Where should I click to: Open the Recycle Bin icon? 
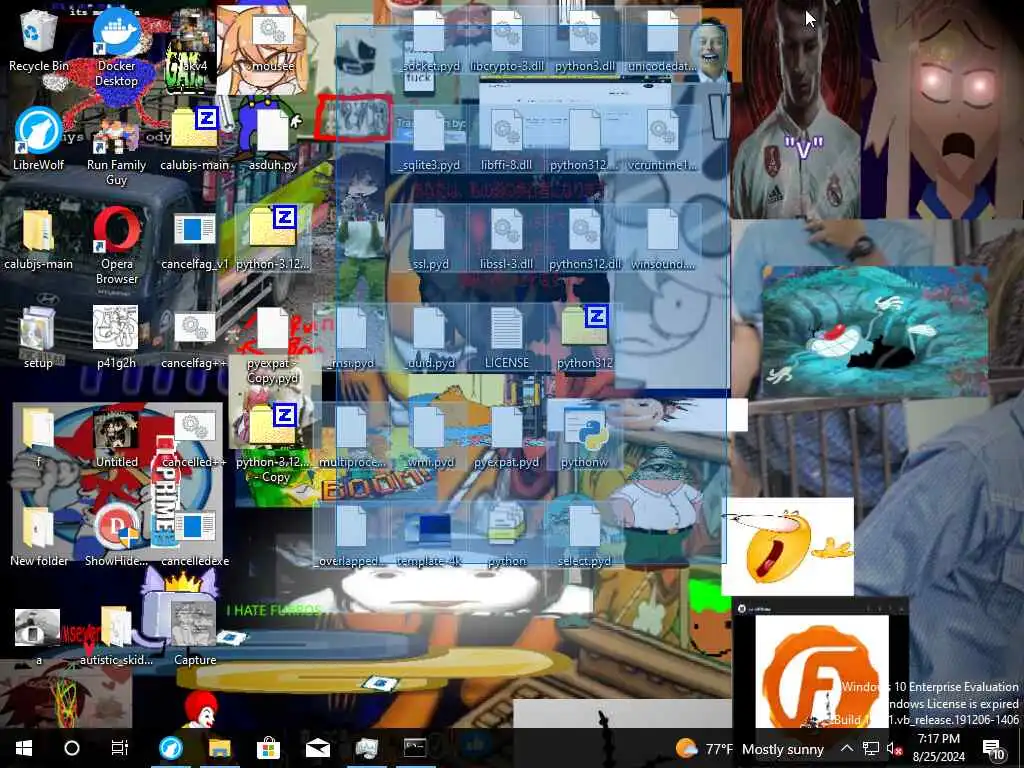tap(38, 40)
